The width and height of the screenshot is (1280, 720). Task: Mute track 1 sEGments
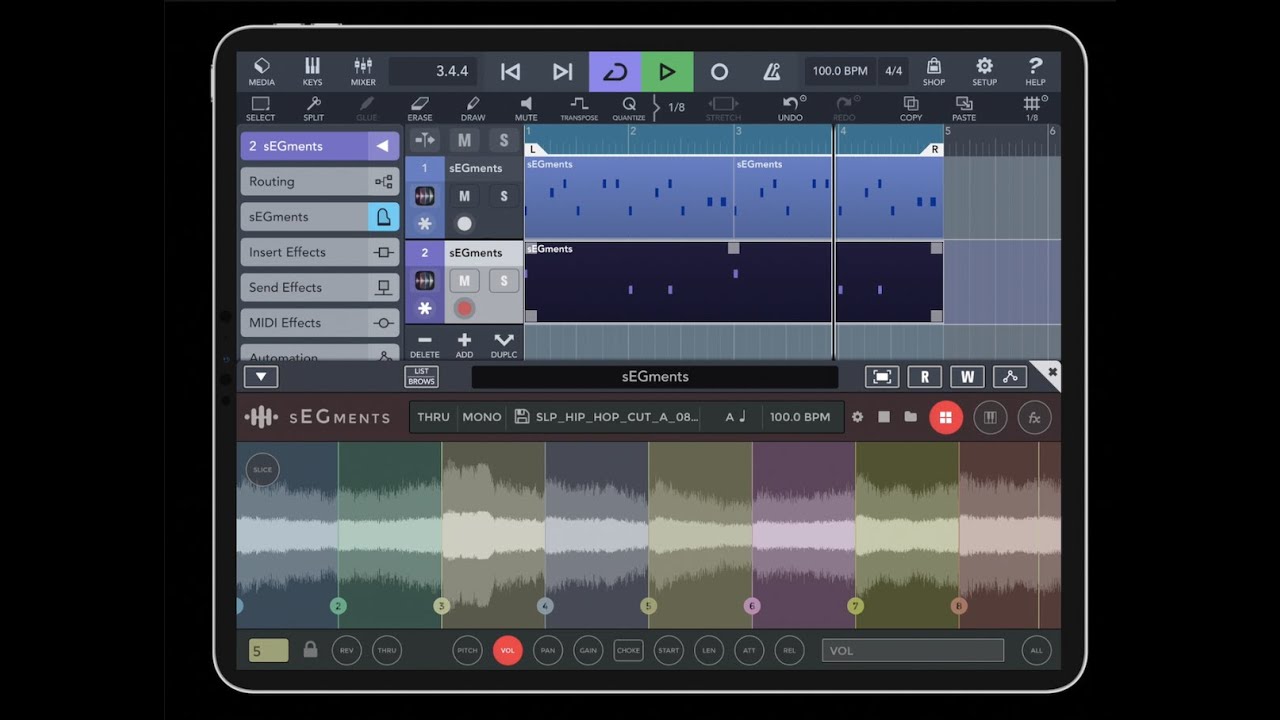click(x=464, y=196)
